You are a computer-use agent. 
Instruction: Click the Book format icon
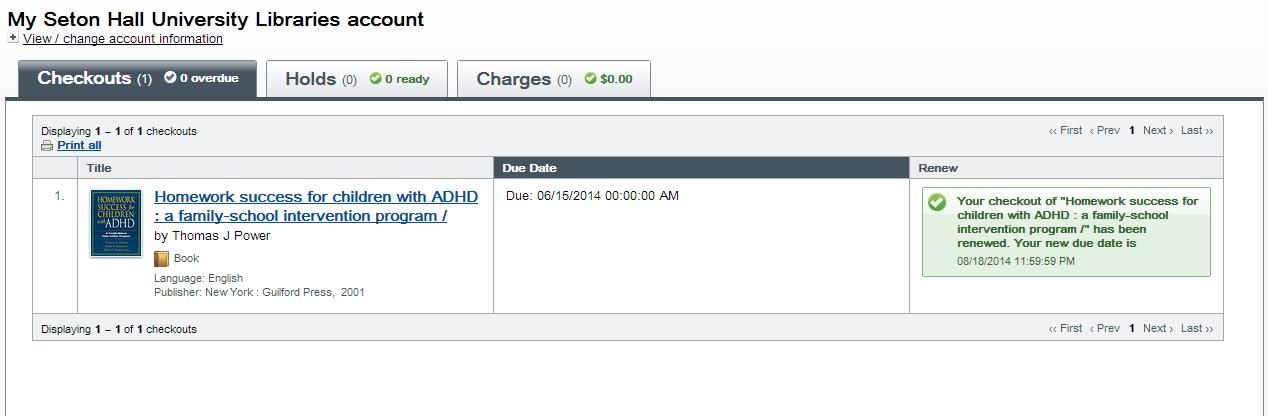tap(162, 258)
